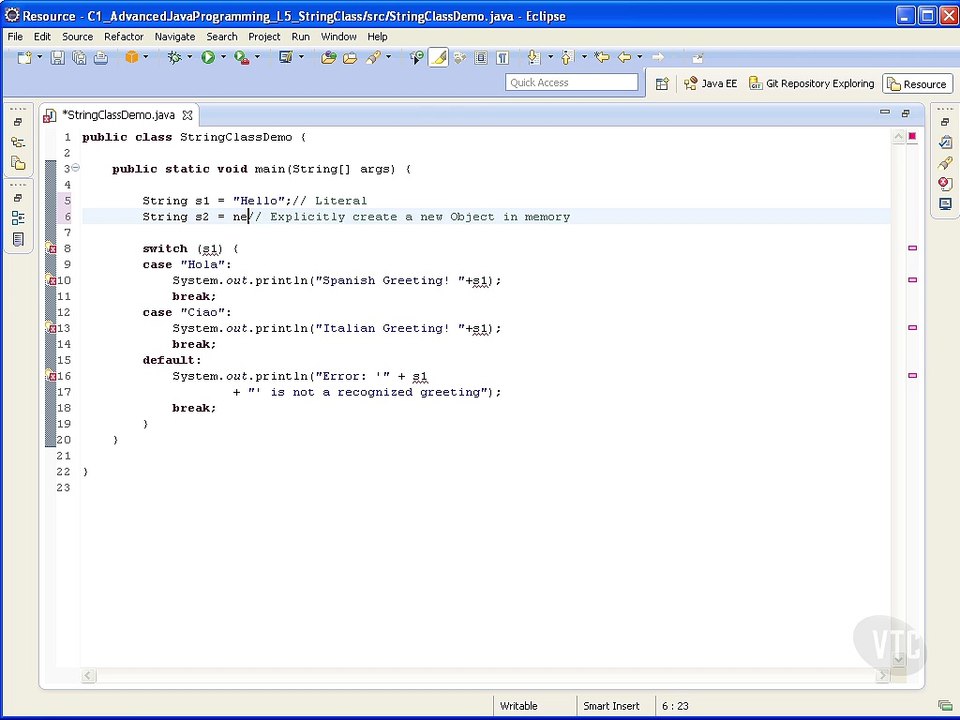
Task: Open the Outline fast view icon
Action: coord(18,218)
